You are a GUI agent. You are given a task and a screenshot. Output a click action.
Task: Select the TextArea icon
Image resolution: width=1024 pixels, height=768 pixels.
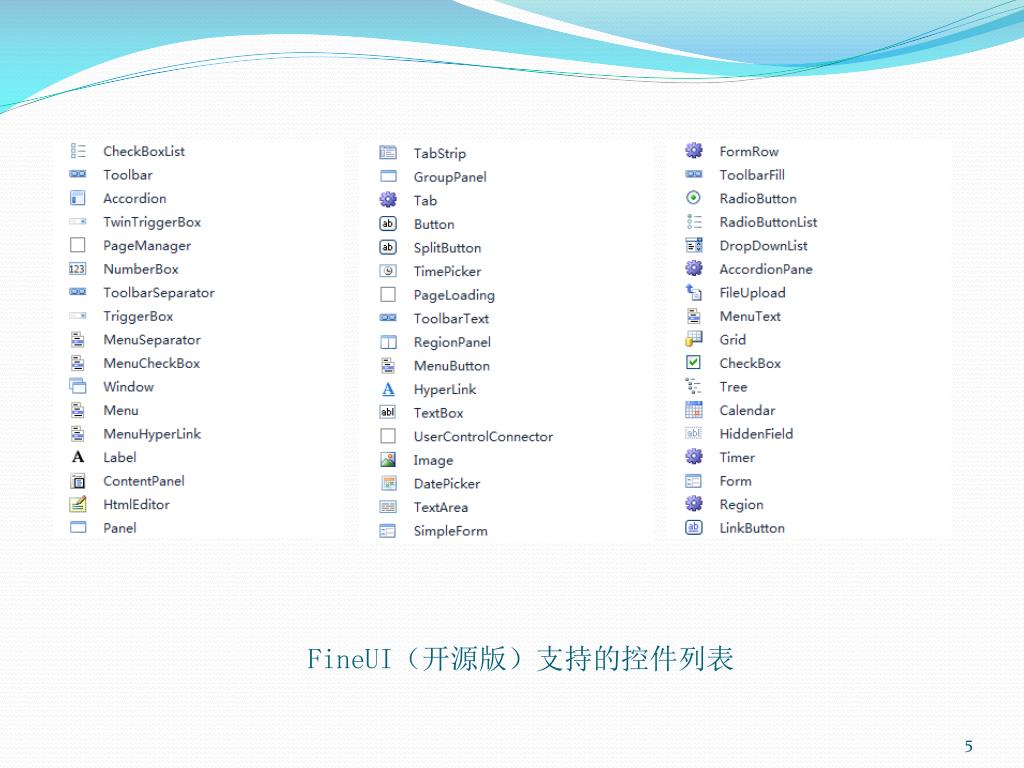(x=388, y=507)
